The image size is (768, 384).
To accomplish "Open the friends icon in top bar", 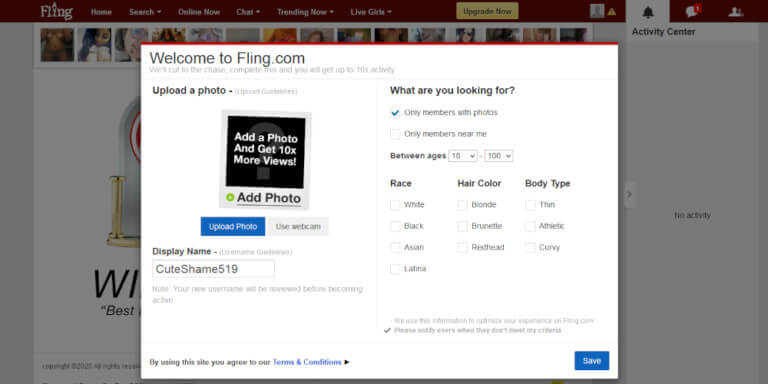I will click(x=736, y=12).
